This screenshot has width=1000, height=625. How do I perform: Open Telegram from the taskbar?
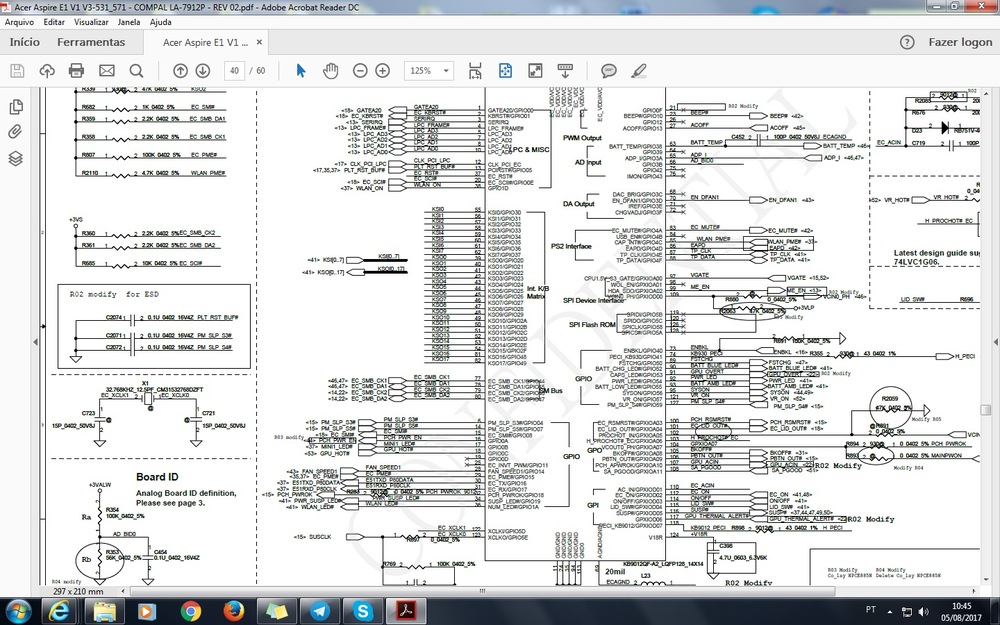[x=319, y=609]
